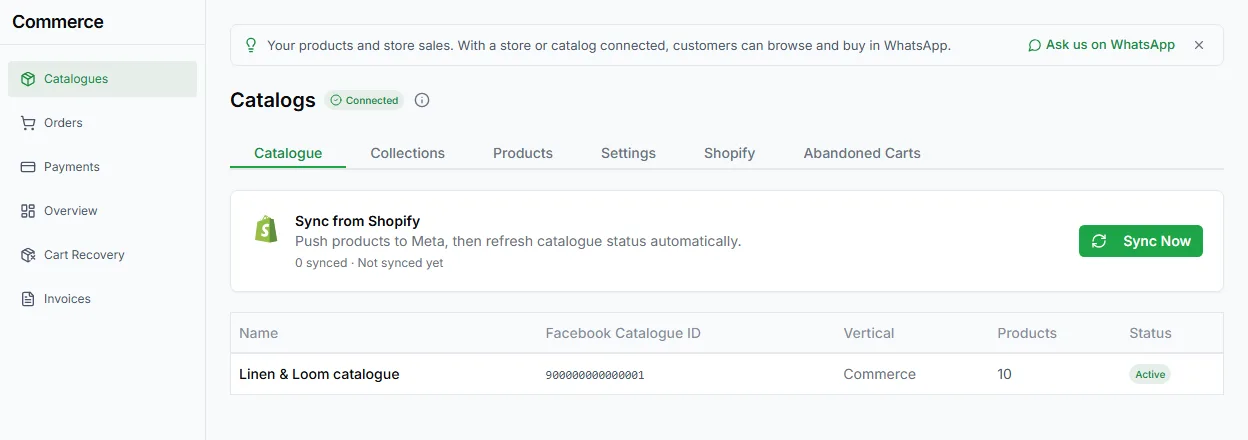The height and width of the screenshot is (440, 1248).
Task: Click the Vertical column header
Action: click(x=869, y=333)
